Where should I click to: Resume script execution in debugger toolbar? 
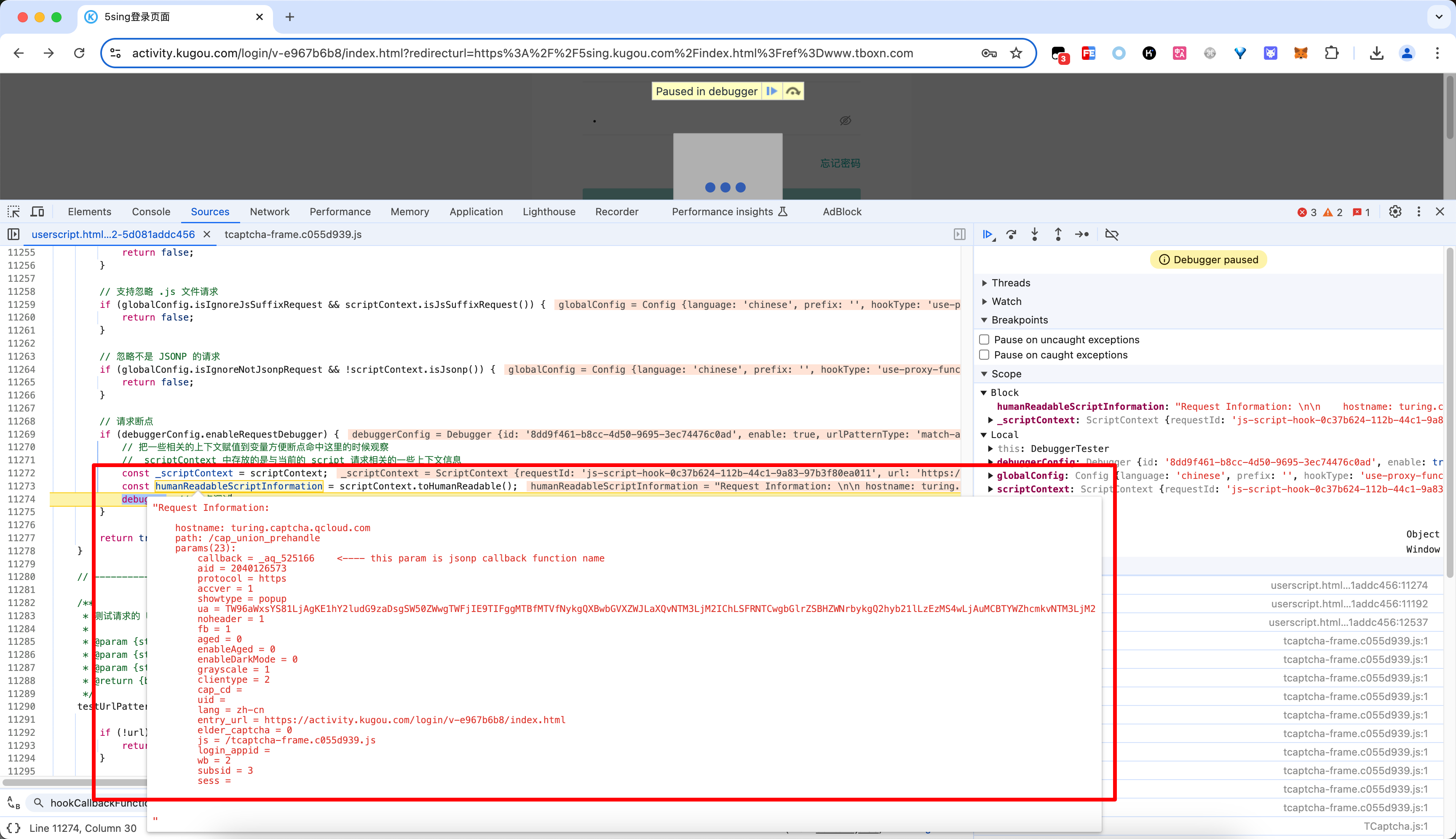pos(988,235)
